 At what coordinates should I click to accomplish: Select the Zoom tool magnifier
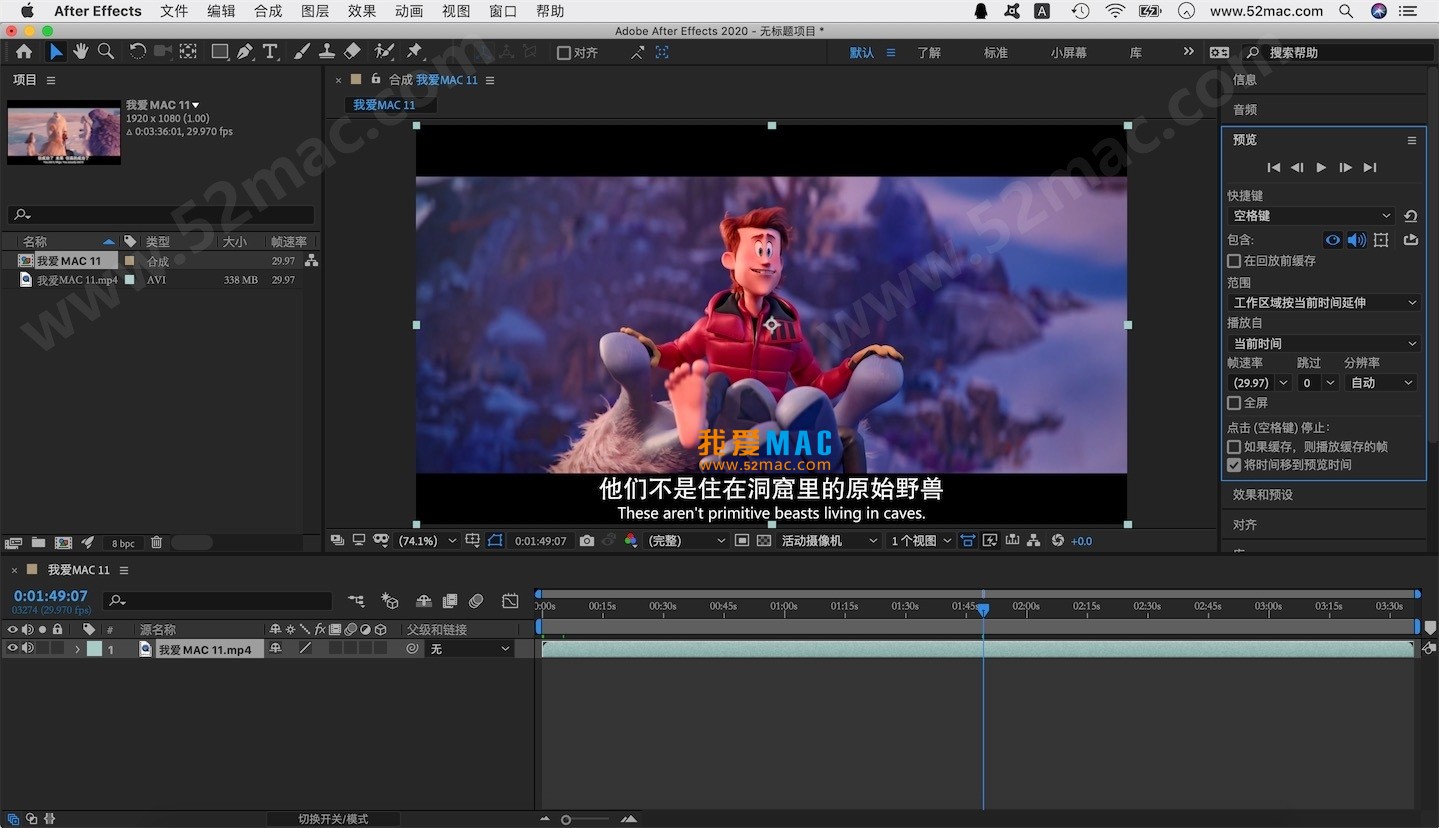pos(106,52)
